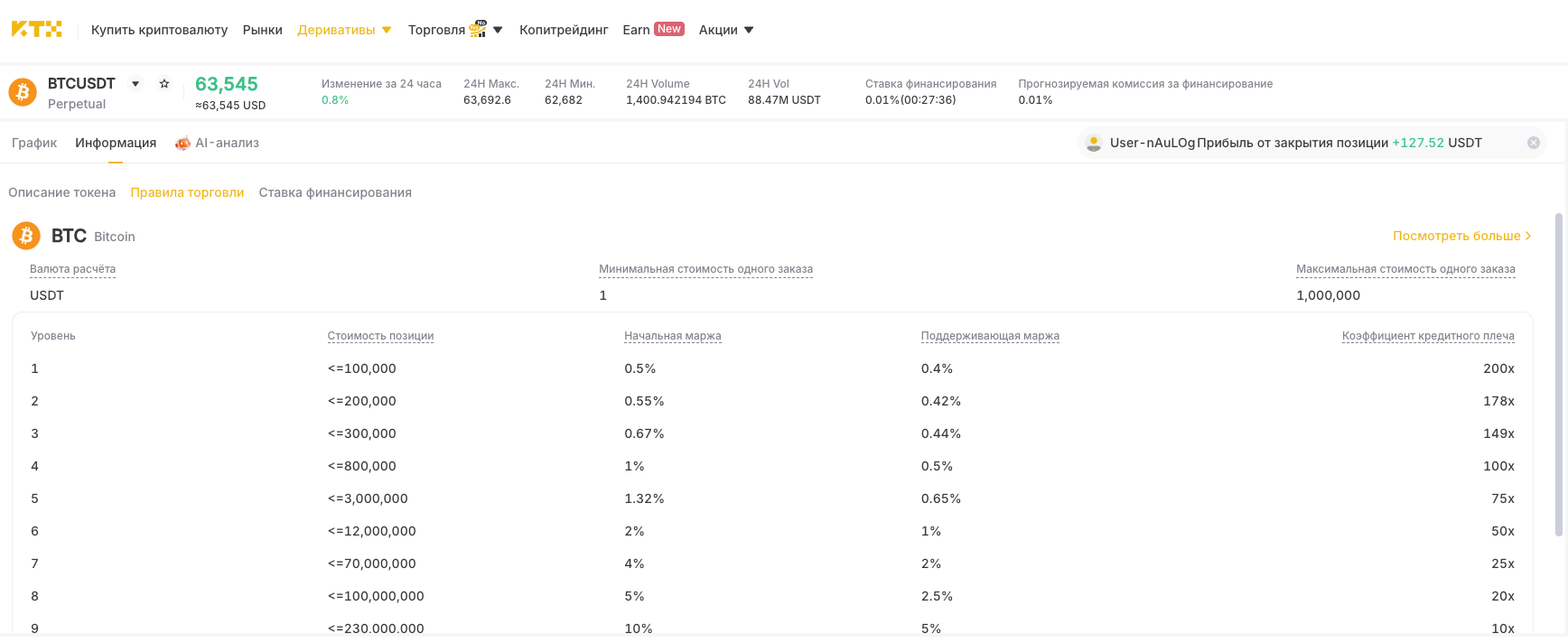Expand the BTCUSDT pair selector arrow
Screen dimensions: 1568x643
[135, 84]
